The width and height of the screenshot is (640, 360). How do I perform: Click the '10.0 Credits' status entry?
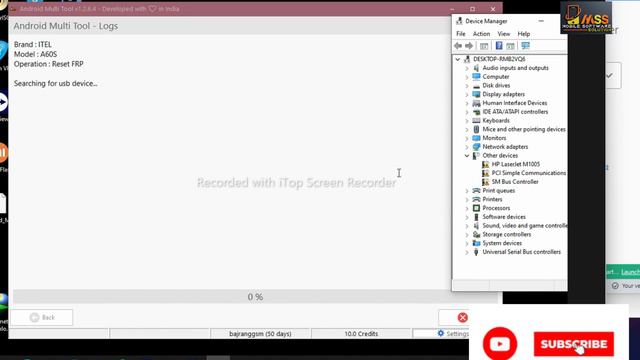(x=361, y=334)
